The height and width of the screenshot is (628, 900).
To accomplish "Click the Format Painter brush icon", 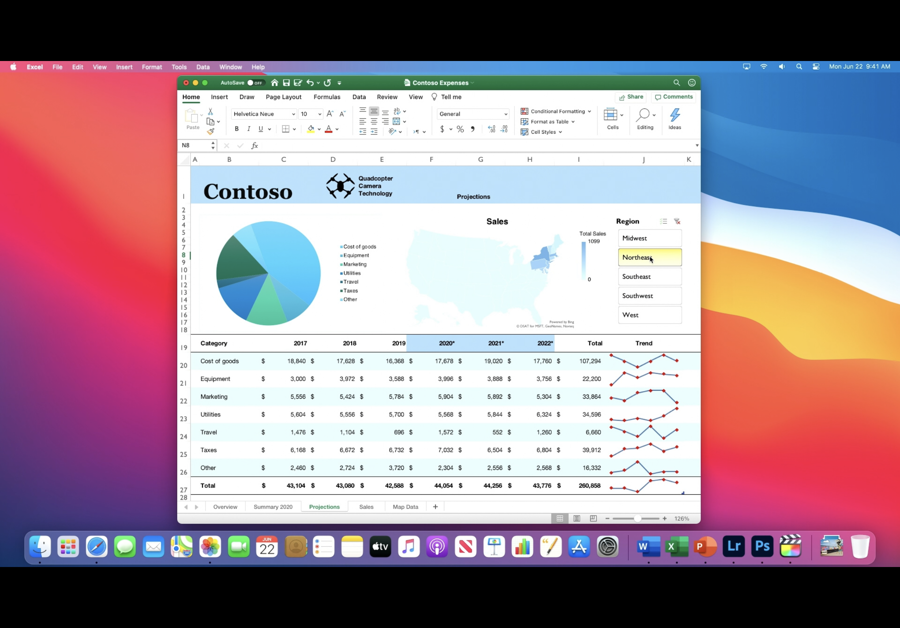I will pyautogui.click(x=211, y=131).
